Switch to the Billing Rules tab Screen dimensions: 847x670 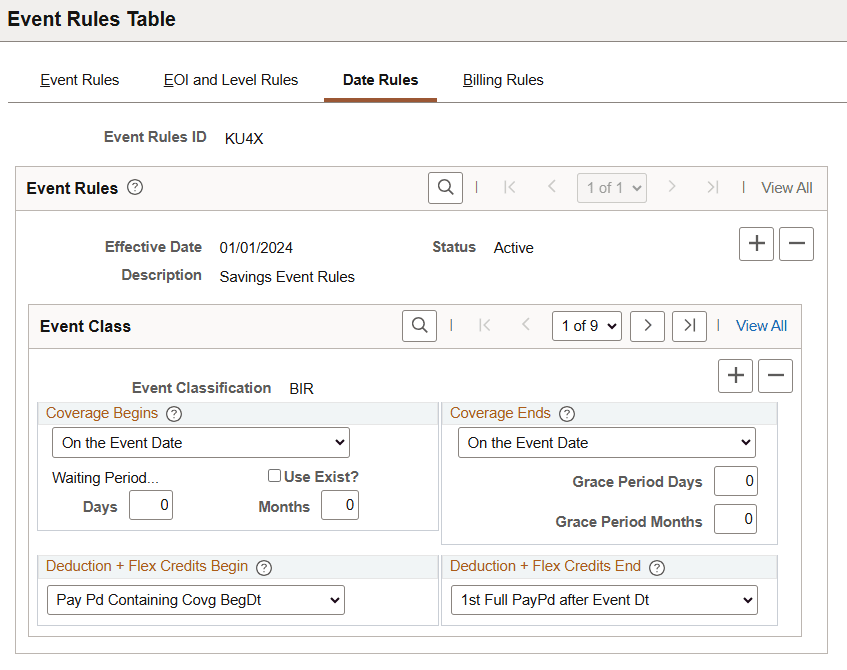(503, 80)
